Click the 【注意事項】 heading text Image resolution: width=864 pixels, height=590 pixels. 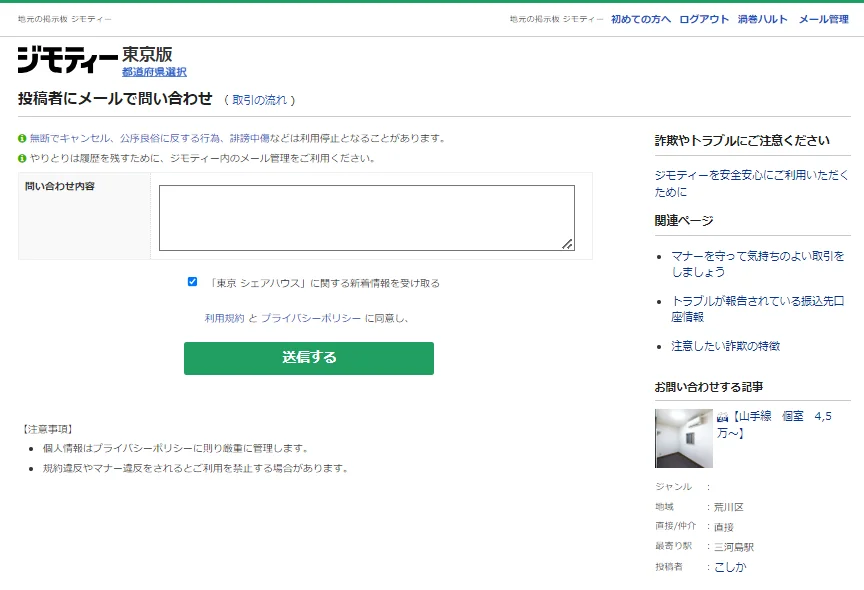[x=47, y=429]
